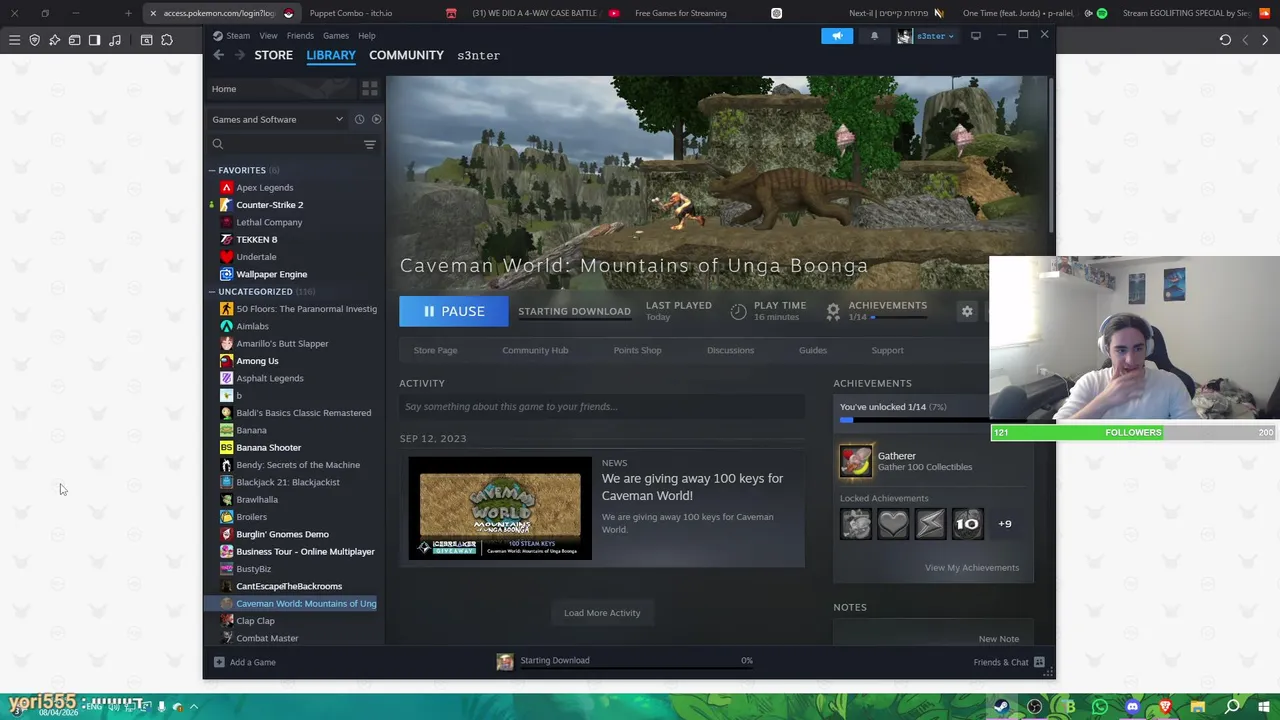Click the library search field
This screenshot has width=1280, height=720.
tap(283, 144)
